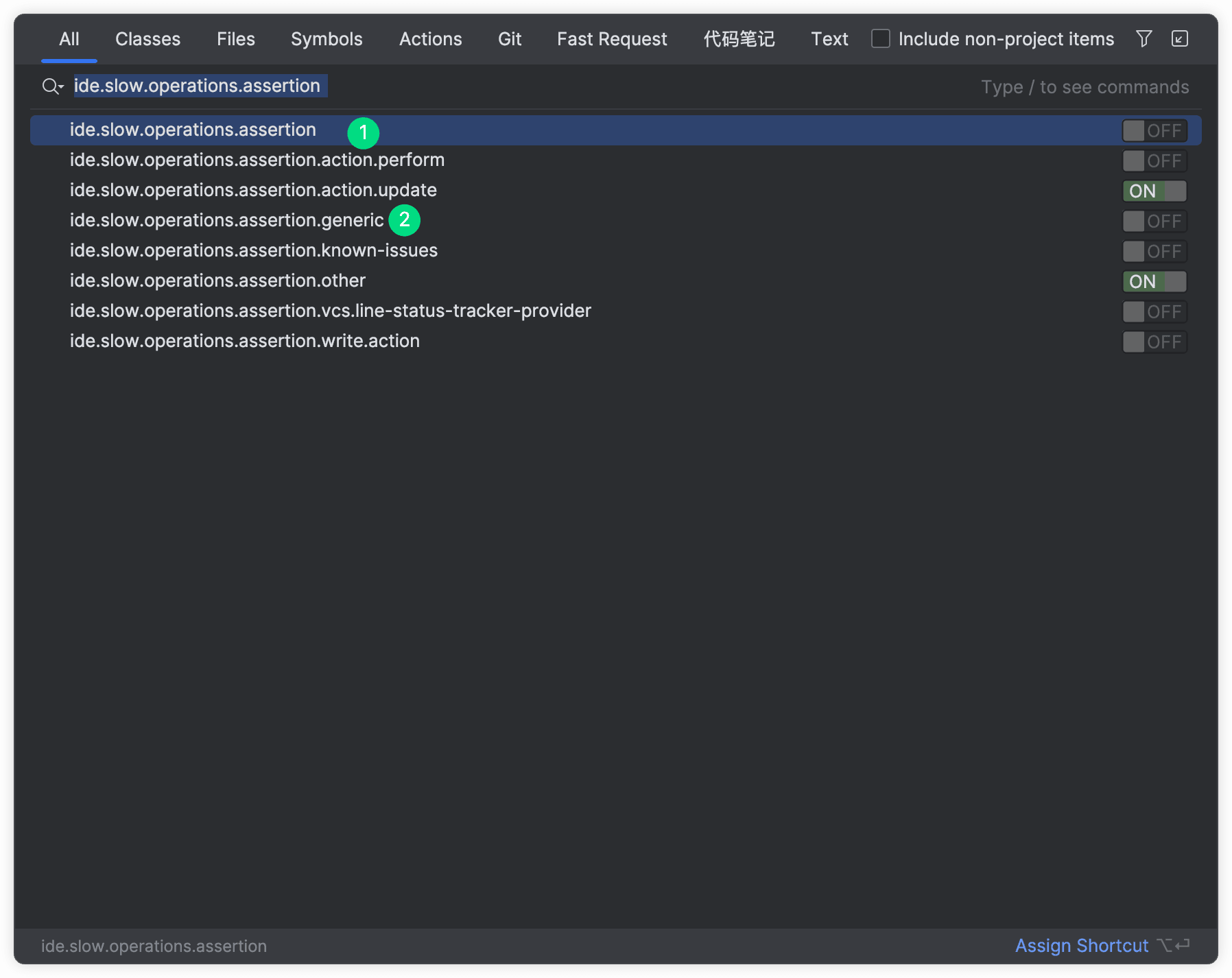Open results in Find tool window

1179,39
